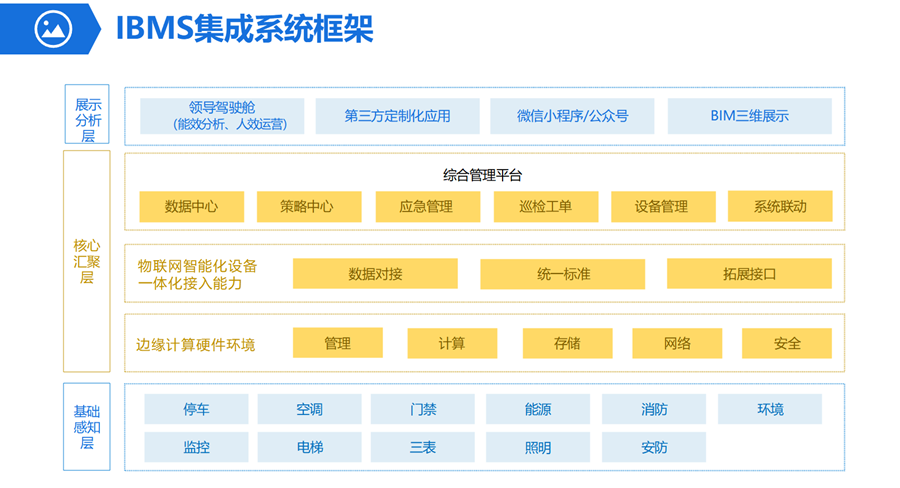Screen dimensions: 900x488
Task: Select the 策略中心 block
Action: point(309,207)
